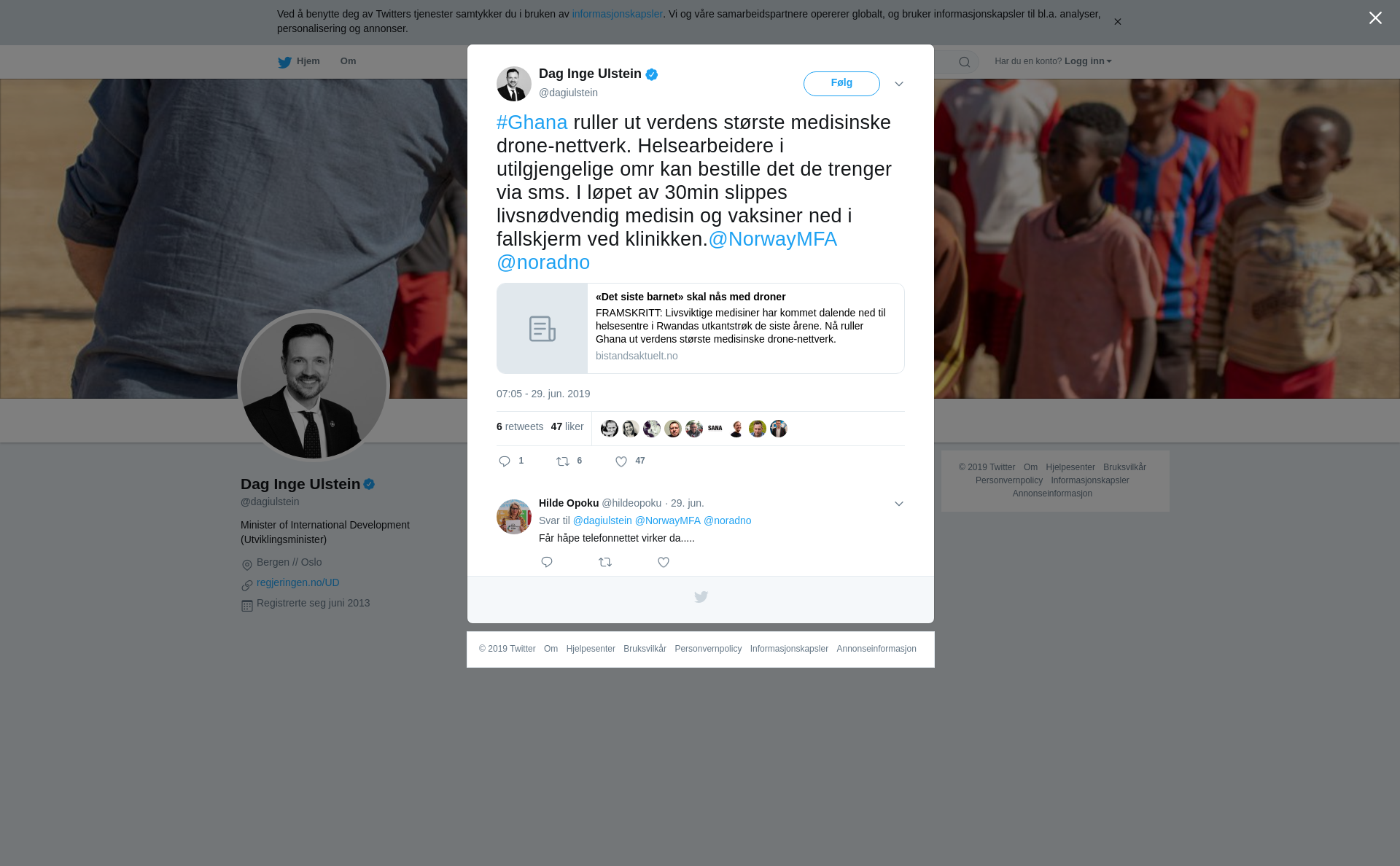Open the #Ghana hashtag link
Viewport: 1400px width, 866px height.
pyautogui.click(x=532, y=122)
